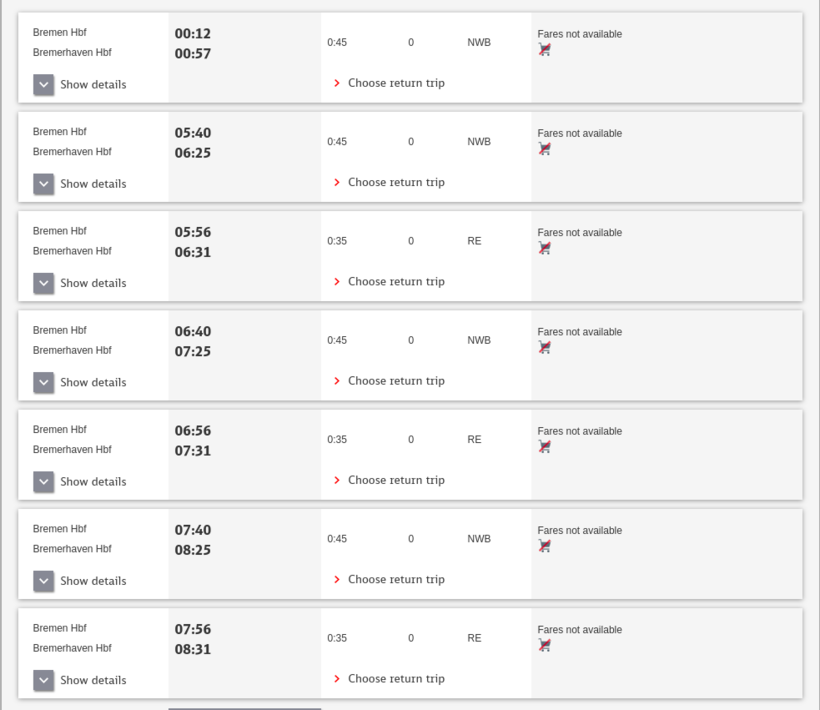
Task: Choose return trip for 05:40 departure
Action: click(395, 182)
